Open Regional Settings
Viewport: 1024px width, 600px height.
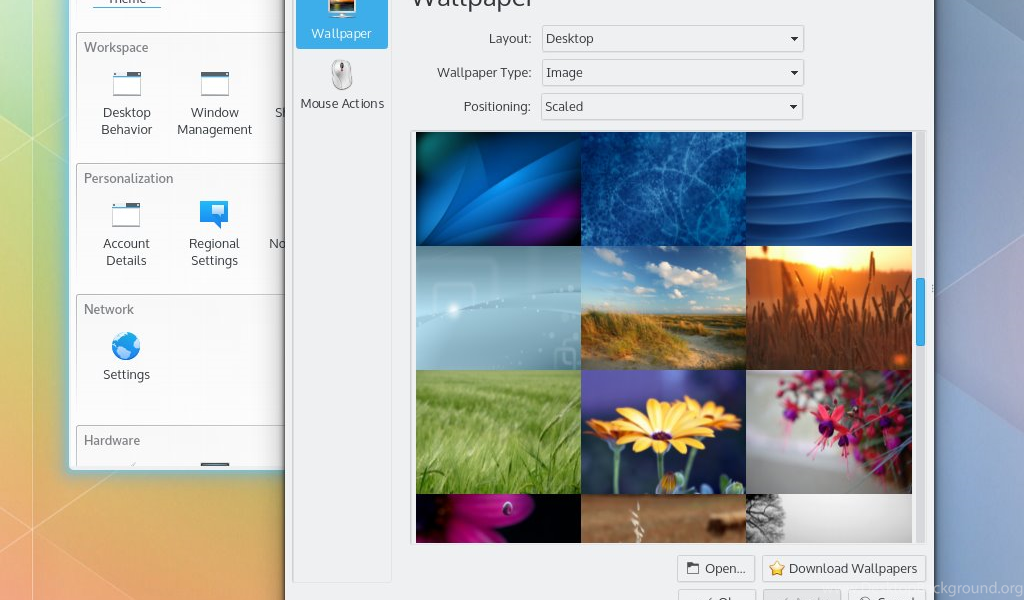click(214, 216)
